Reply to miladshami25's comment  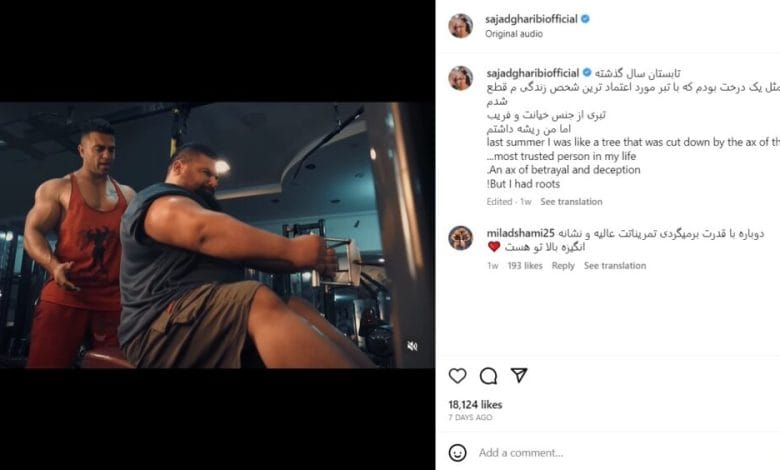pyautogui.click(x=563, y=266)
